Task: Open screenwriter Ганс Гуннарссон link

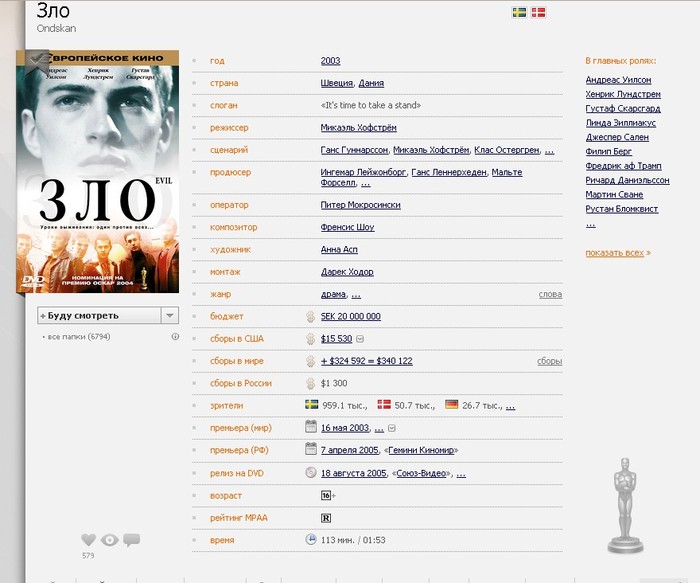Action: (354, 150)
